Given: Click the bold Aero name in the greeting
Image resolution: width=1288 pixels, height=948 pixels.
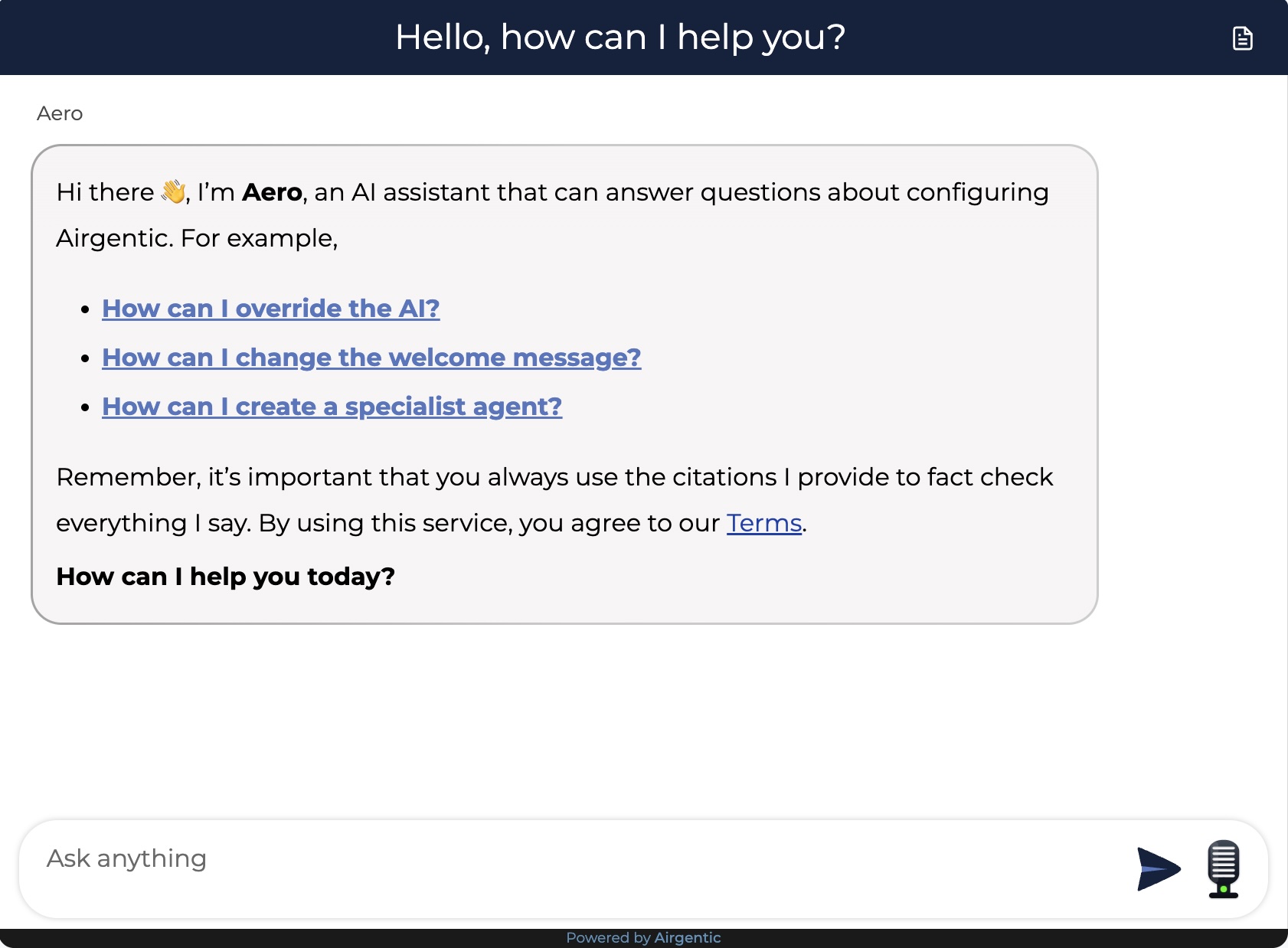Looking at the screenshot, I should (272, 192).
